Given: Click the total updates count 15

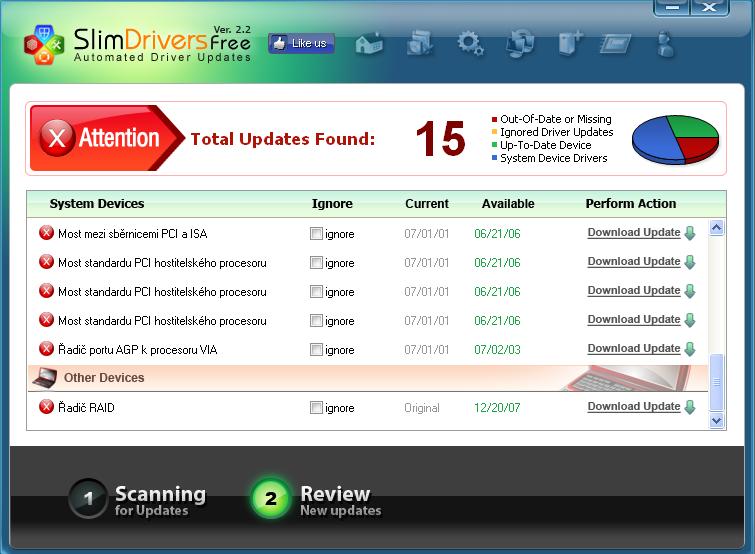Looking at the screenshot, I should 441,139.
